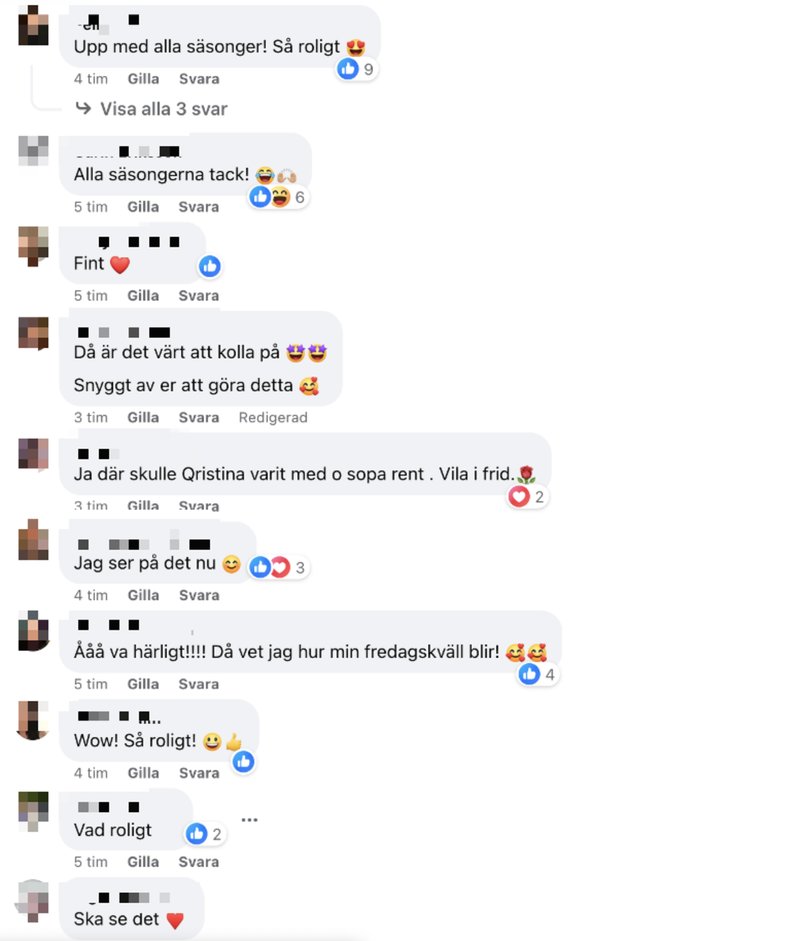
Task: Click 'Svara' under 'Wow! Så roligt!' comment
Action: pos(199,772)
